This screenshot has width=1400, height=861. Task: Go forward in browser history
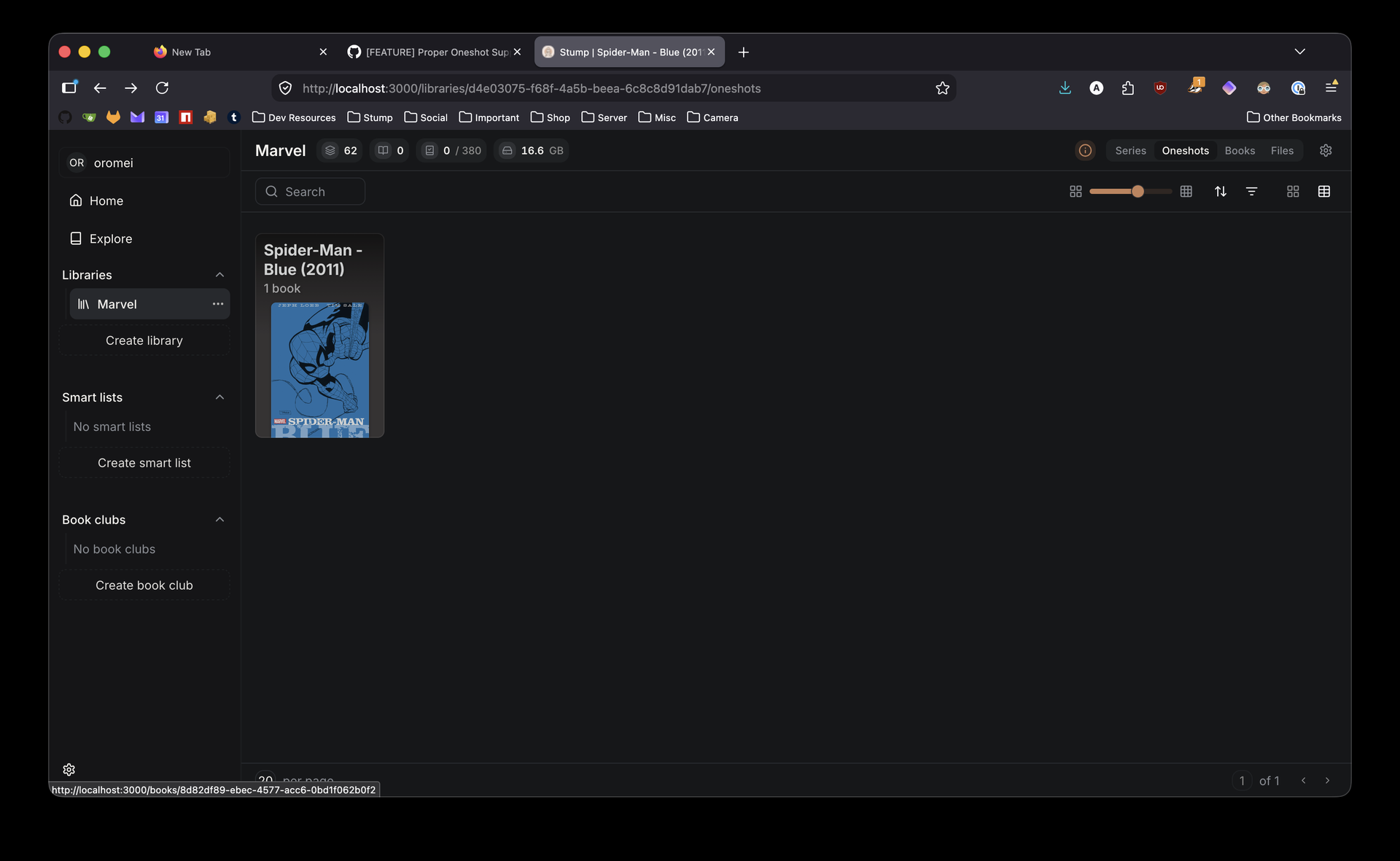(131, 88)
